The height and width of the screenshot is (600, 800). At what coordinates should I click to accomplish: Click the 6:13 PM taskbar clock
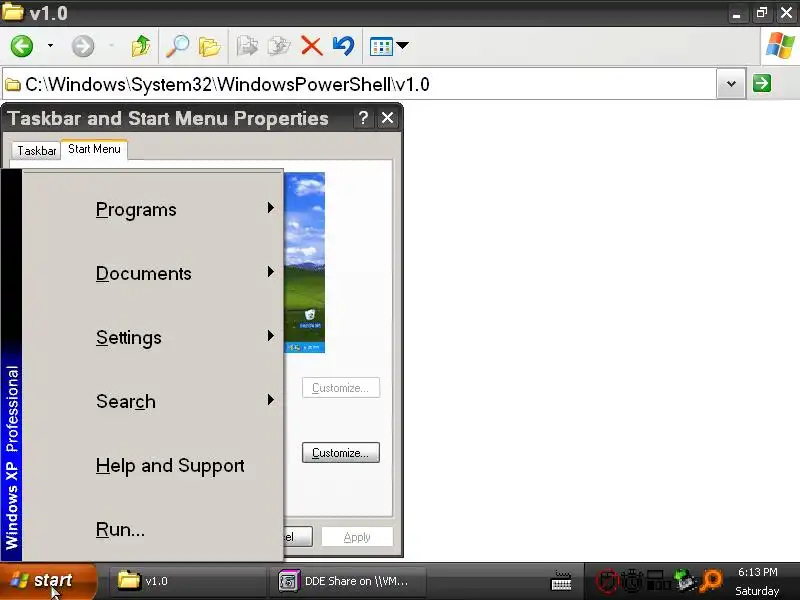point(758,572)
